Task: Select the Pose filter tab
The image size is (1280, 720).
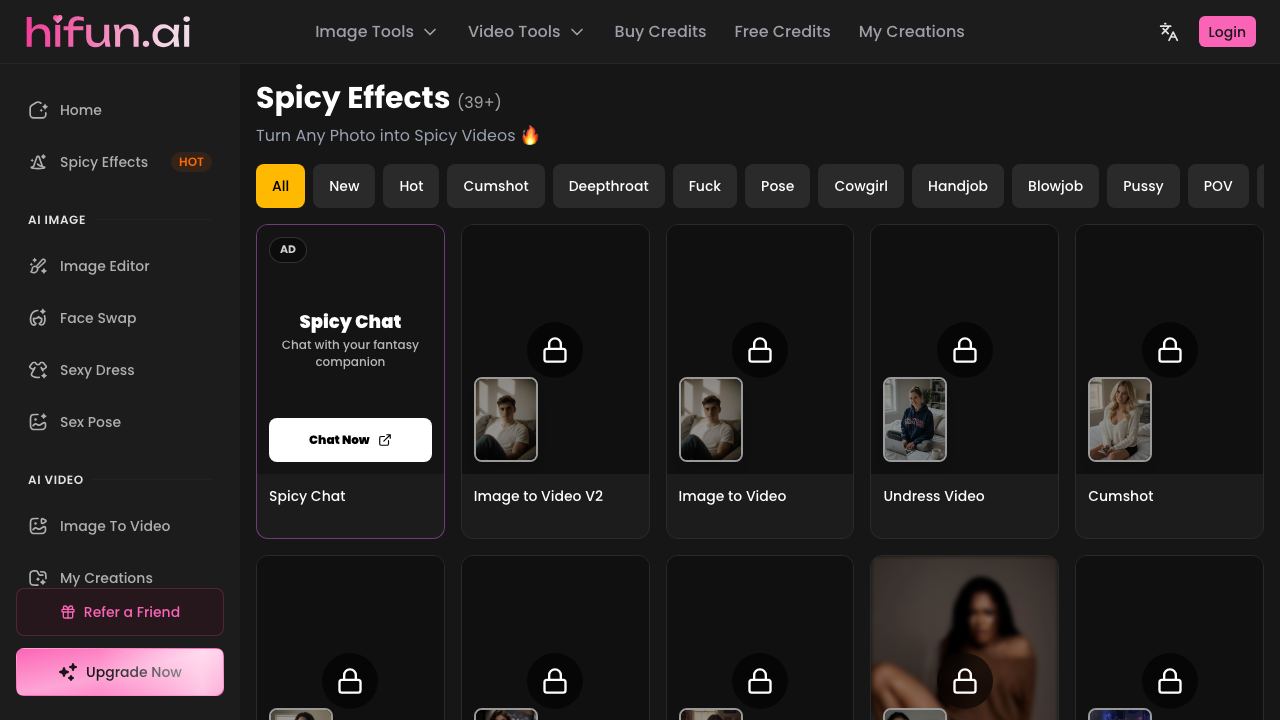Action: point(777,186)
